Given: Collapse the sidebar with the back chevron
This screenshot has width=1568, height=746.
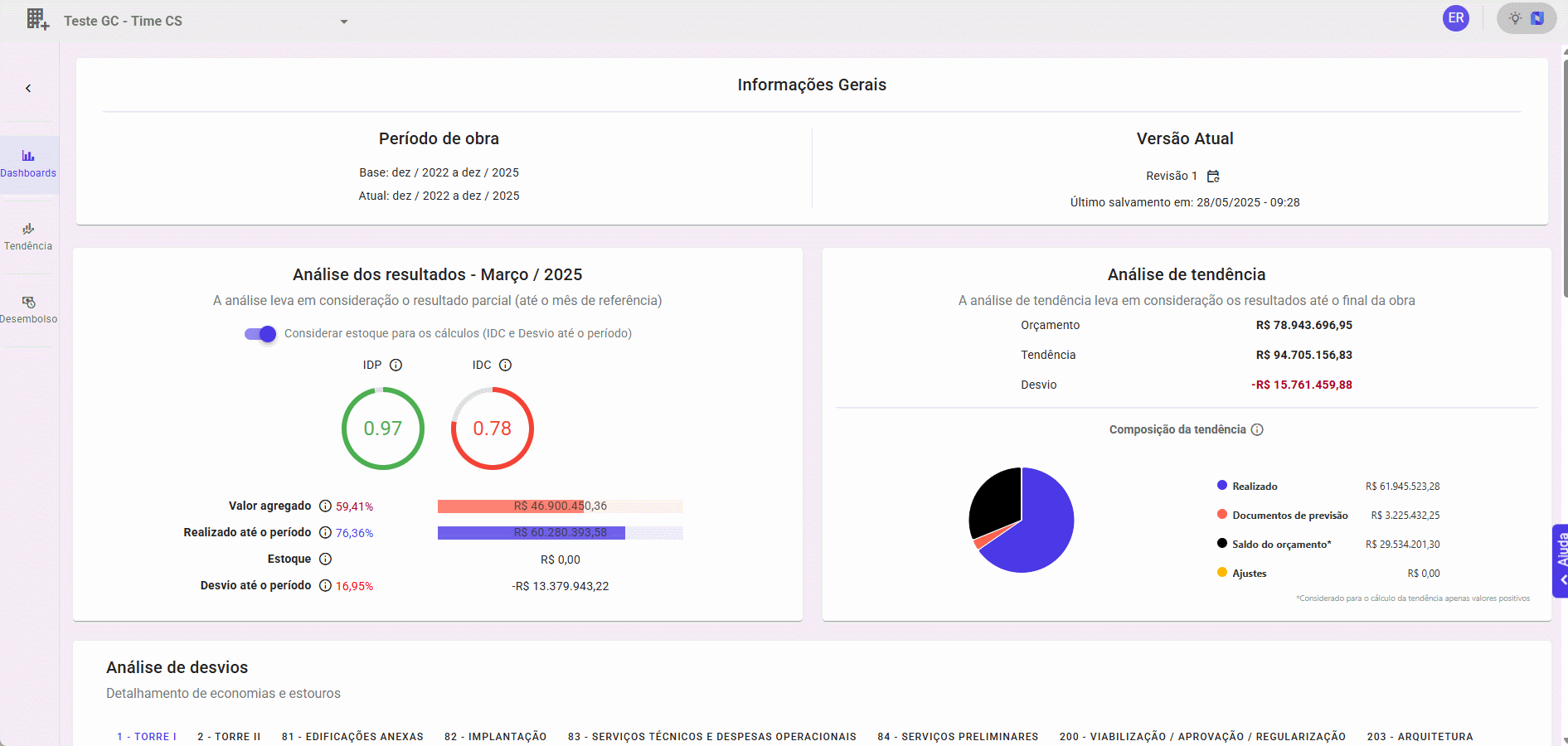Looking at the screenshot, I should (x=28, y=88).
